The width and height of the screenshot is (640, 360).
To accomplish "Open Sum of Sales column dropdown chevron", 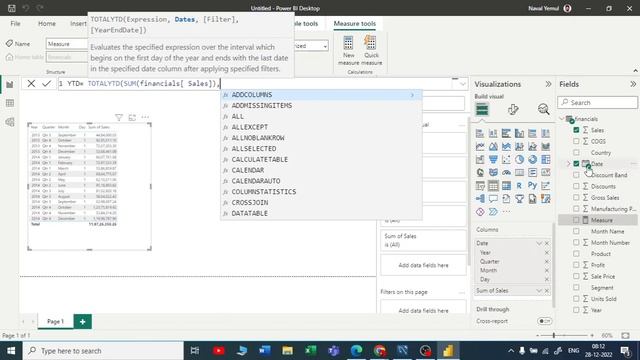I will coord(539,291).
